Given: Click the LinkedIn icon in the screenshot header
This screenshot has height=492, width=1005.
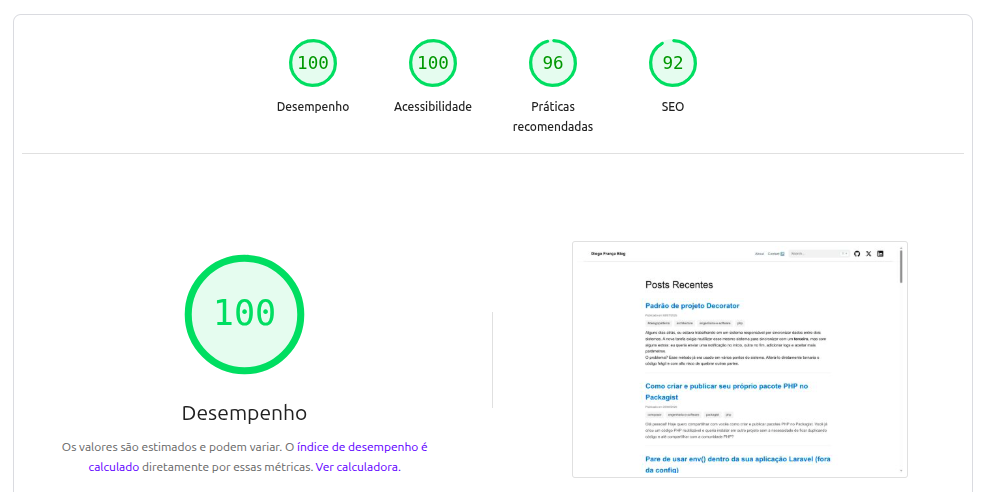Looking at the screenshot, I should pyautogui.click(x=880, y=254).
